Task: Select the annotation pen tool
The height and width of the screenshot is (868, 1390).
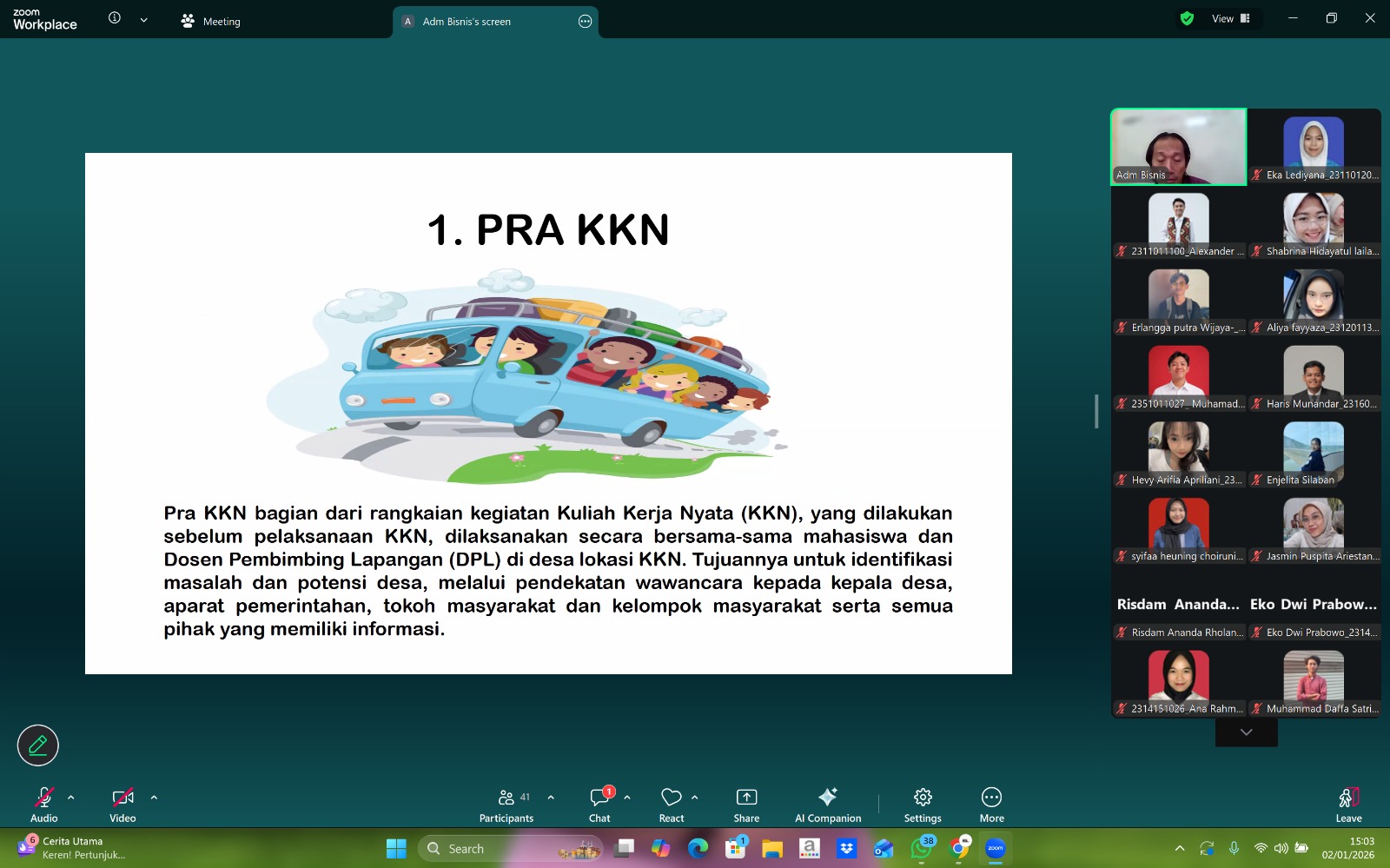Action: (36, 745)
